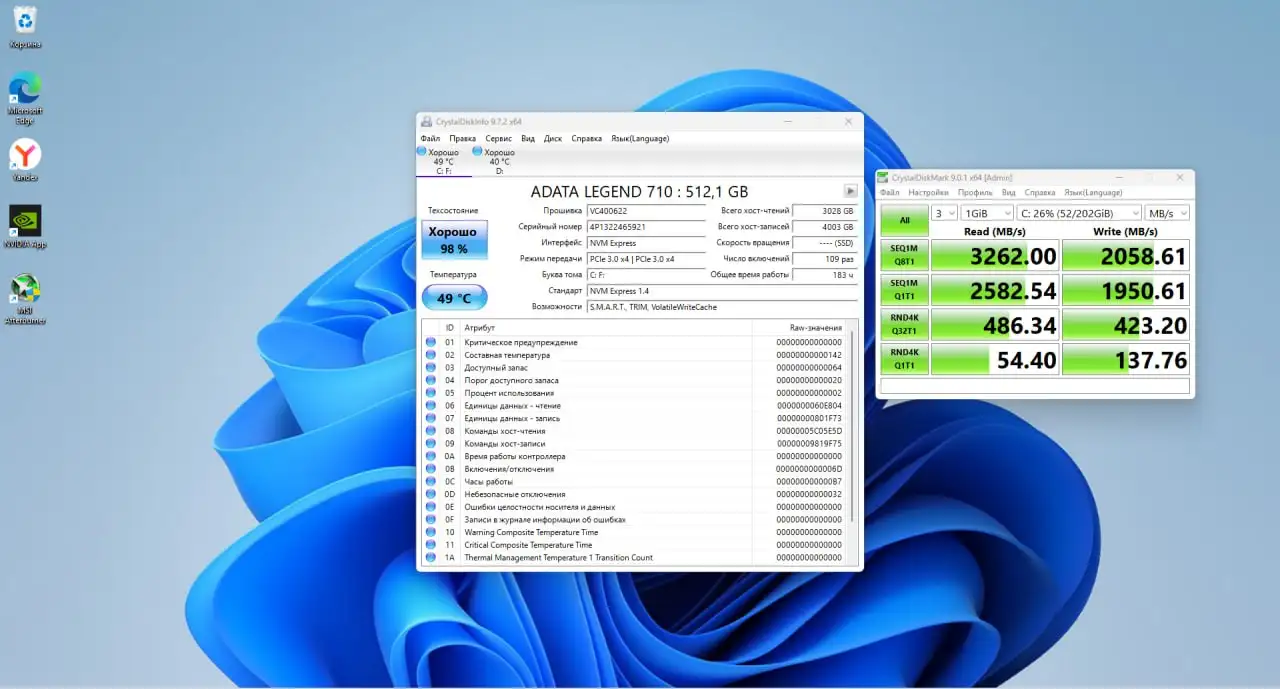1280x689 pixels.
Task: Select the C: F: disk tab
Action: (443, 161)
